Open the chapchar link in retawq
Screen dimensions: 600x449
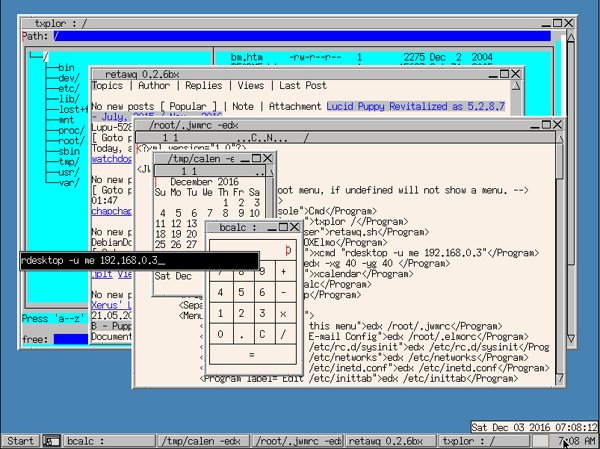(111, 211)
